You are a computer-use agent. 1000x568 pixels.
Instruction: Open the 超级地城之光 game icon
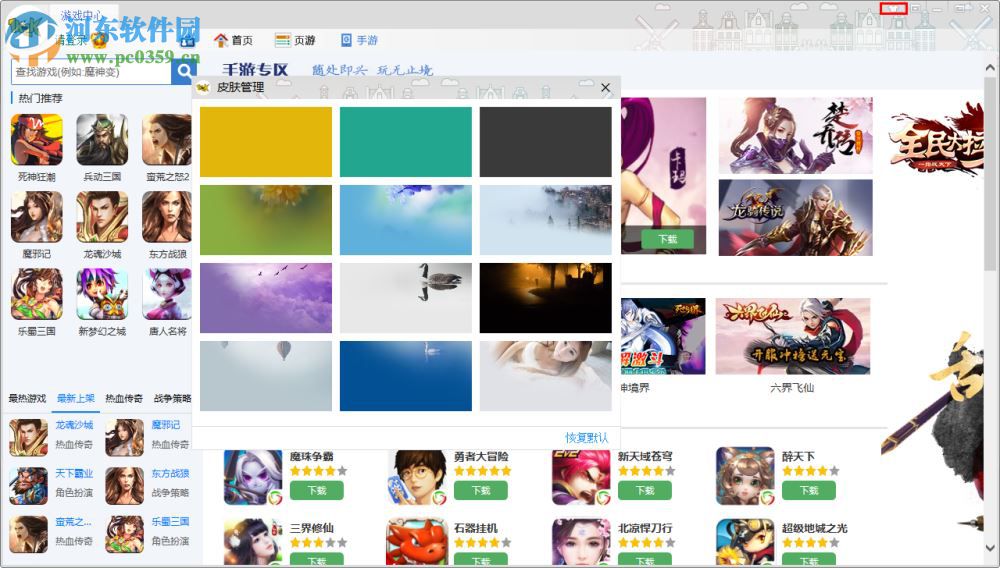[x=745, y=543]
